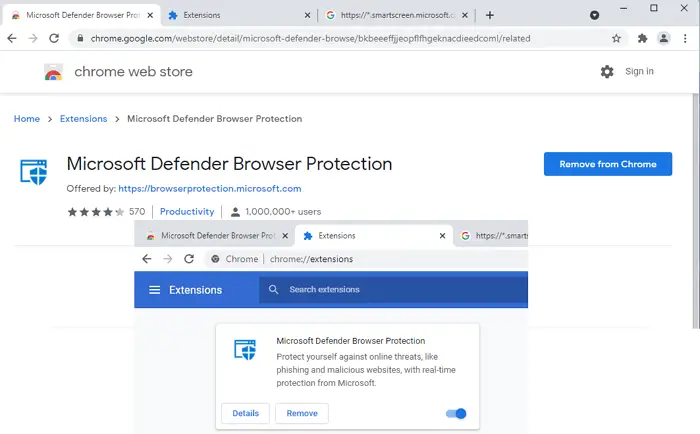Click Remove on the extension card

302,413
